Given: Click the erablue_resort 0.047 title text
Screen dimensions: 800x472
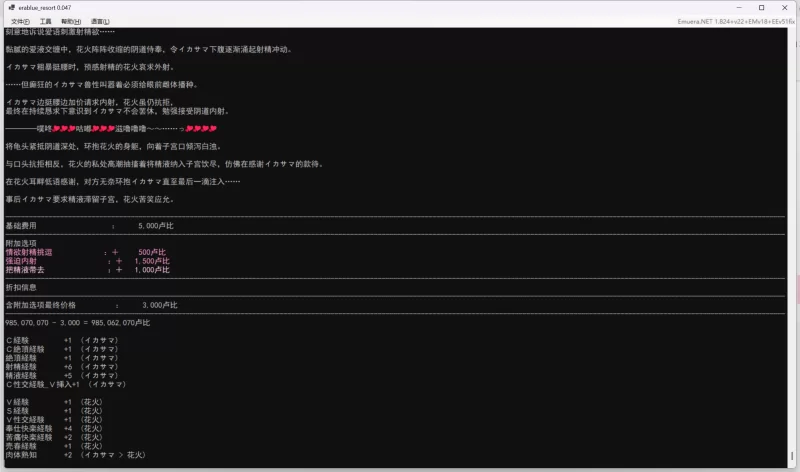Looking at the screenshot, I should click(x=46, y=7).
